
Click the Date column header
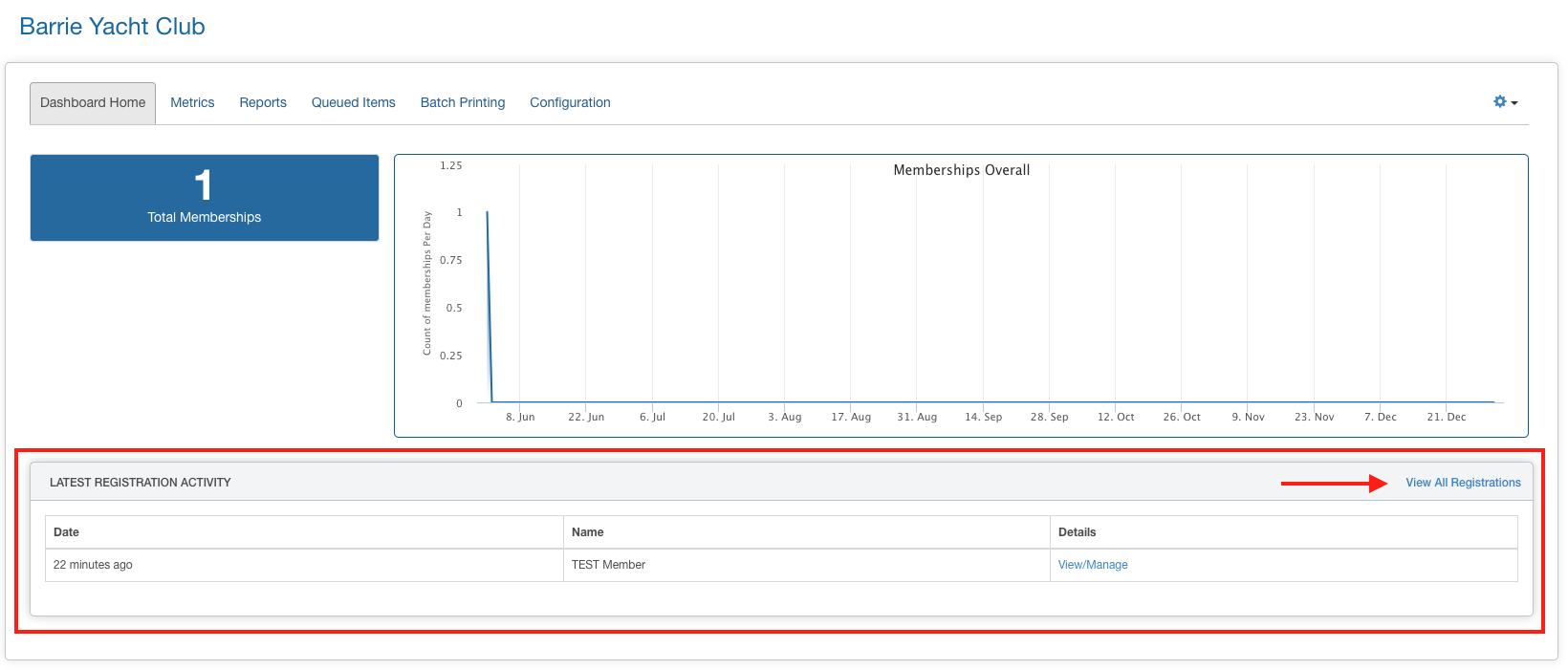tap(66, 532)
